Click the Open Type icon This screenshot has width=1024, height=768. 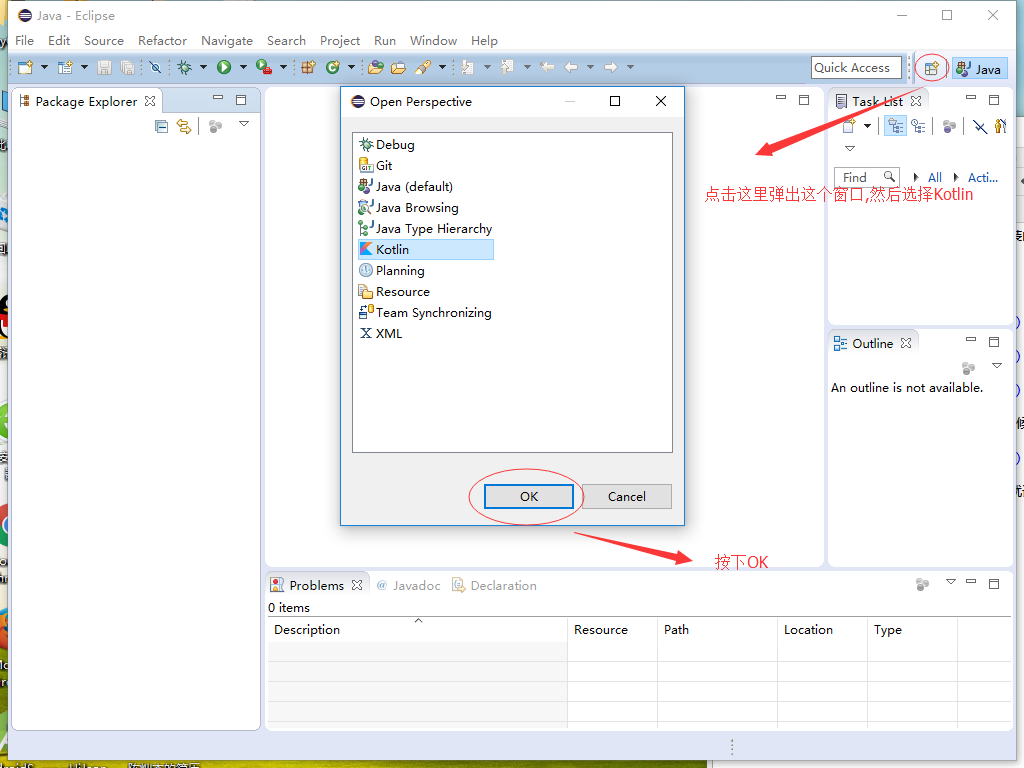point(376,67)
